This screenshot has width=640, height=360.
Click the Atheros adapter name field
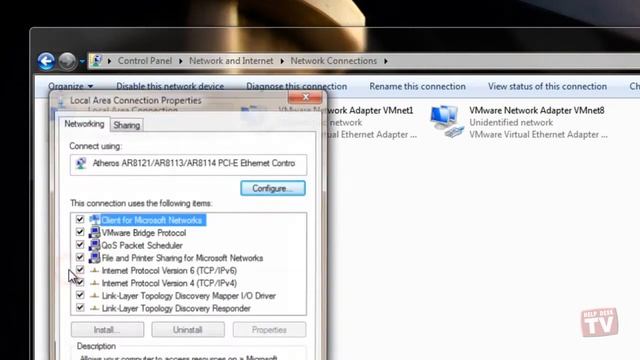[x=188, y=164]
